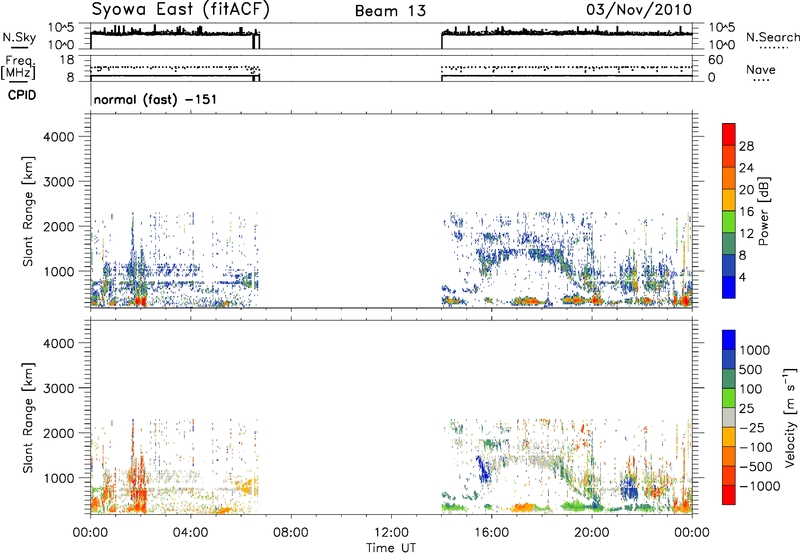Screen dimensions: 800x554
Task: Click the 'Syowa East (fitACF)' plot title
Action: pos(181,10)
